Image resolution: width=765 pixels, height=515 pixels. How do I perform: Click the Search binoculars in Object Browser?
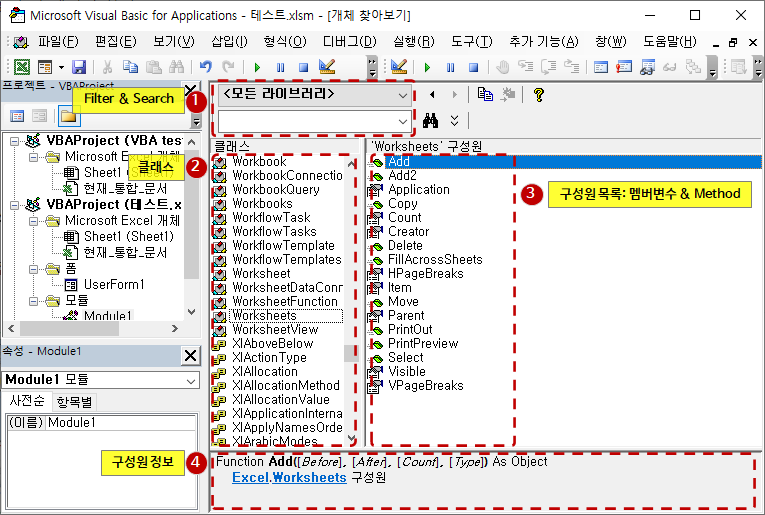tap(430, 120)
